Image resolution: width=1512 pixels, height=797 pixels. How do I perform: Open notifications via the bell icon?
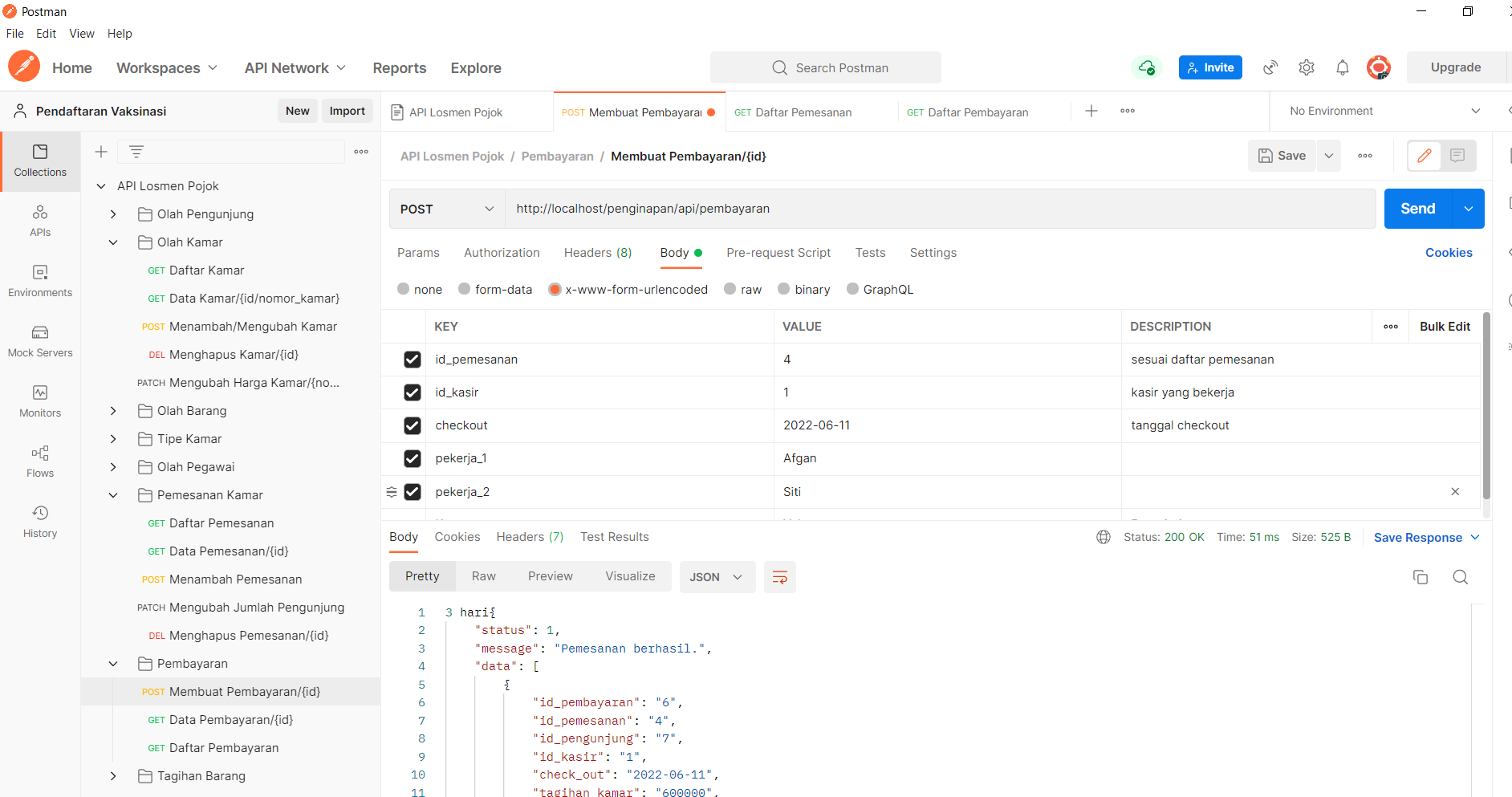[1342, 67]
